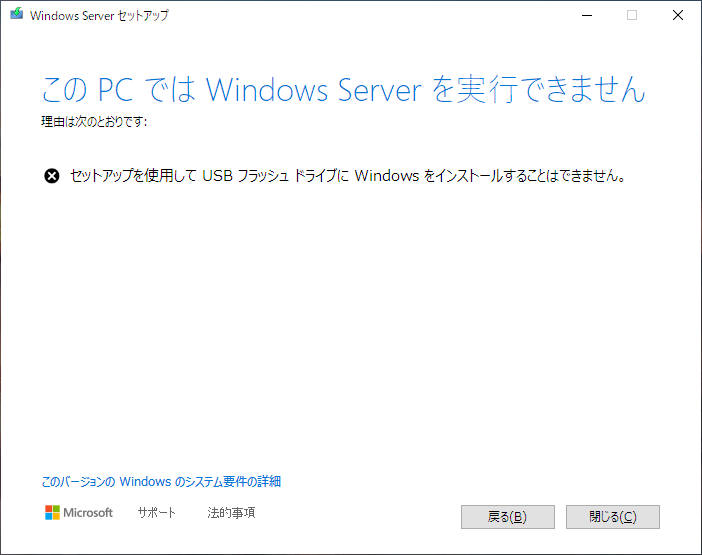Open the 法的事項 link

tap(231, 512)
